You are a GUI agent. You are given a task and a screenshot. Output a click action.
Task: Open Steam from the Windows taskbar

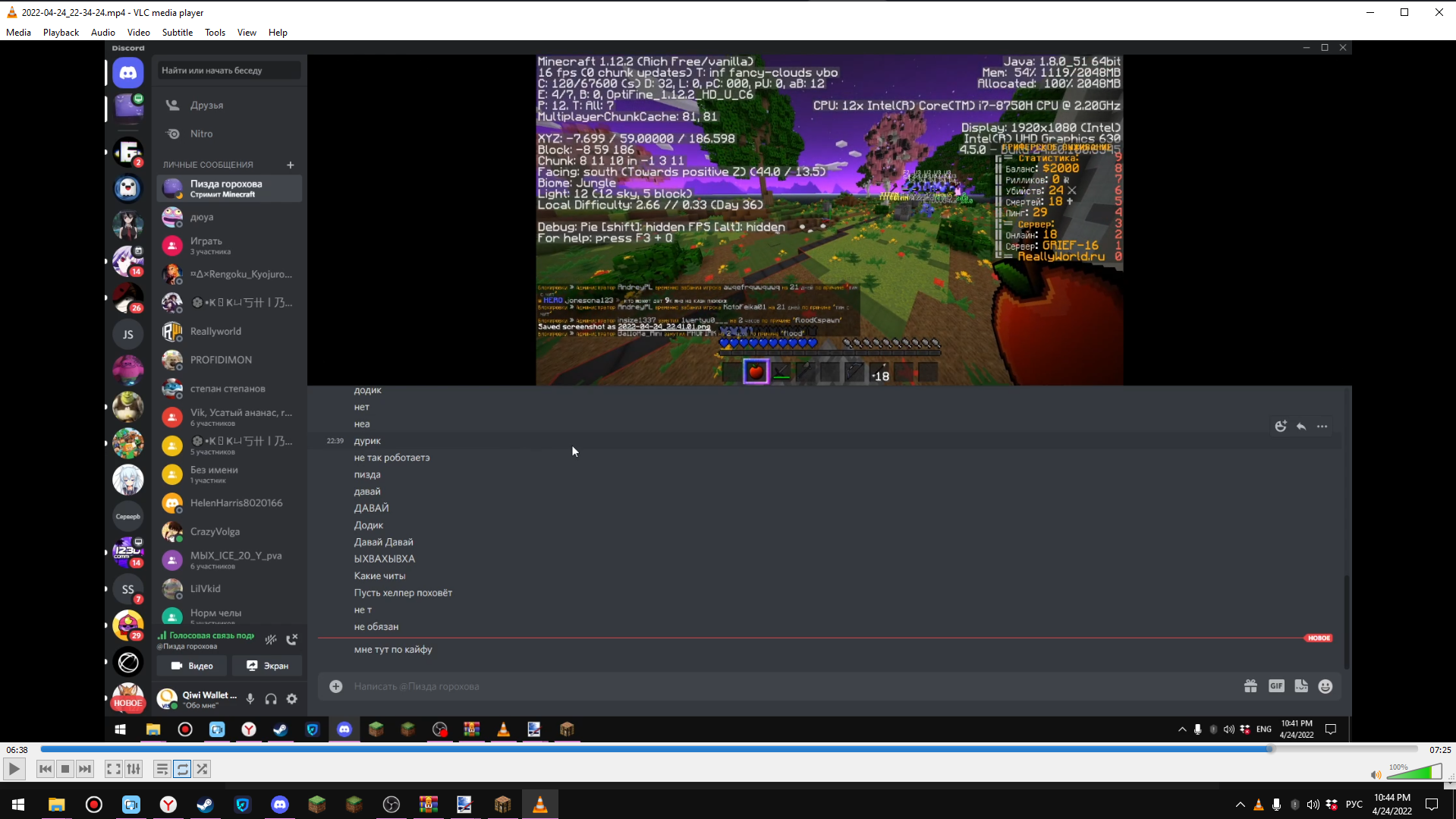tap(206, 805)
